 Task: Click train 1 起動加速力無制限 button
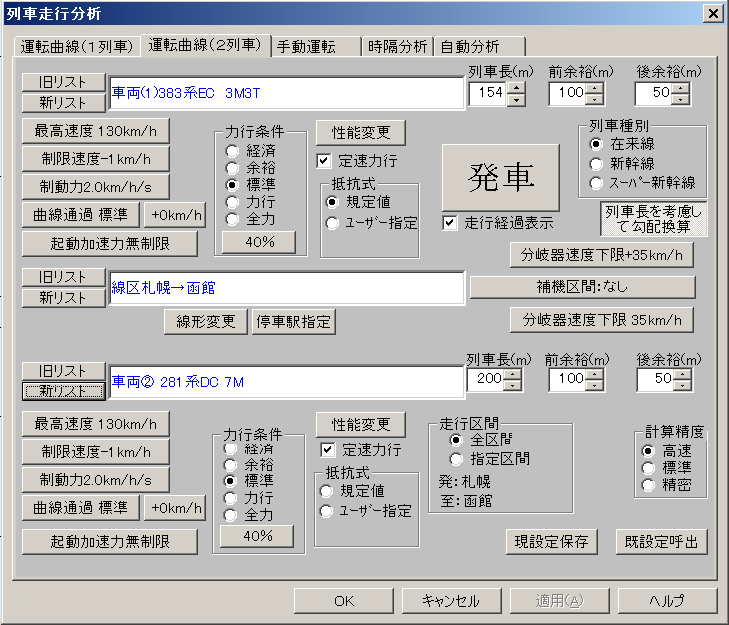coord(110,243)
